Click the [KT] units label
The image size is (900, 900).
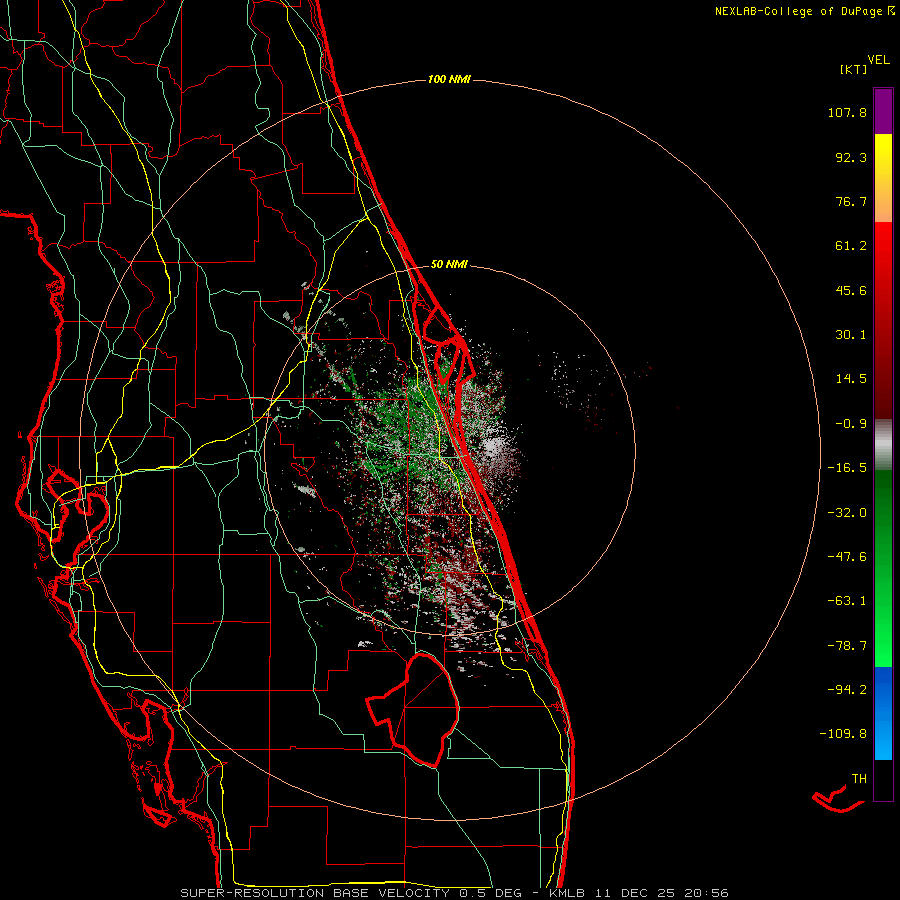(x=853, y=70)
